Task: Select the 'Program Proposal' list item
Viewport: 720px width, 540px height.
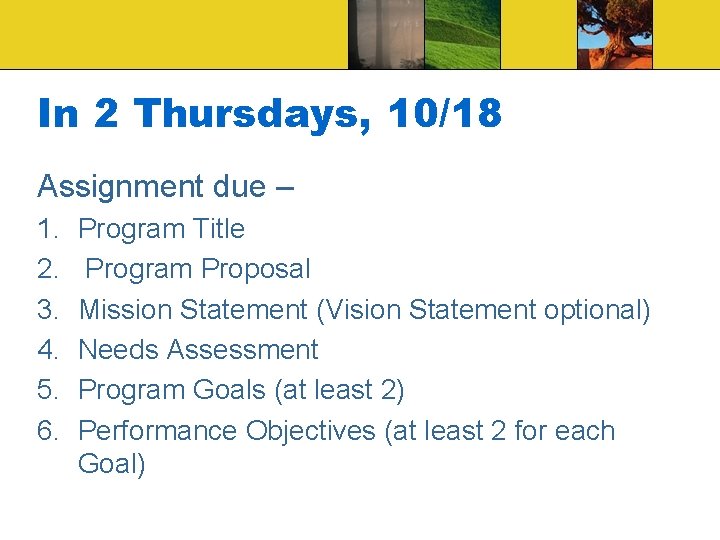Action: 197,269
